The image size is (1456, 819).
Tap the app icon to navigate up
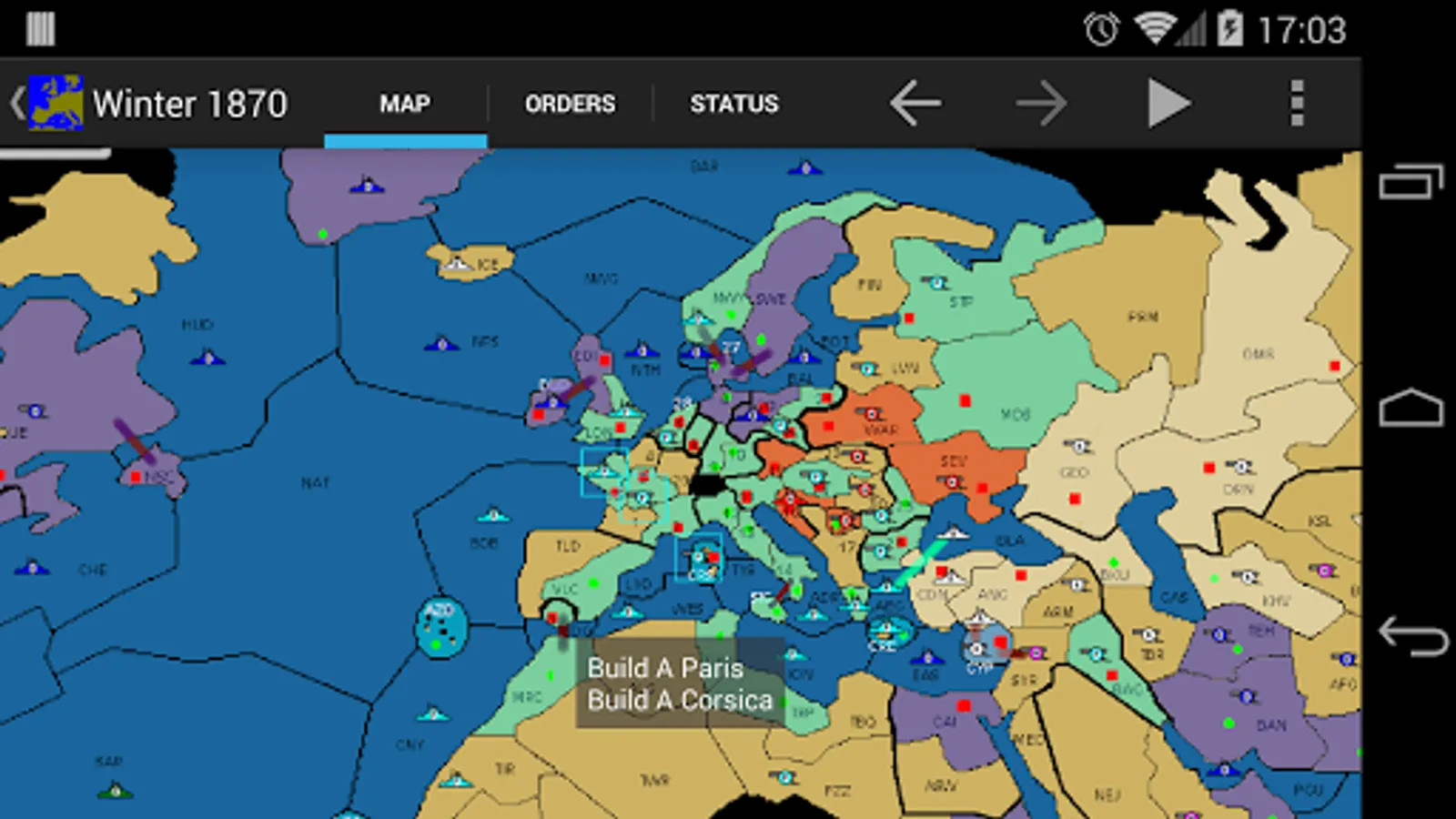coord(55,103)
